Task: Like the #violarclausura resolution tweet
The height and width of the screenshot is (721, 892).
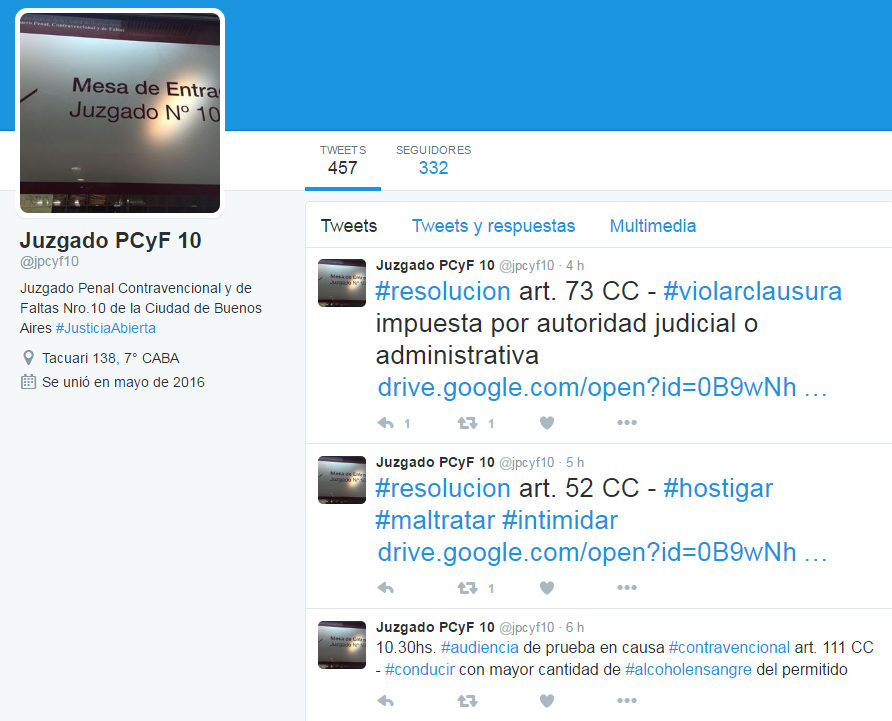Action: [x=547, y=423]
